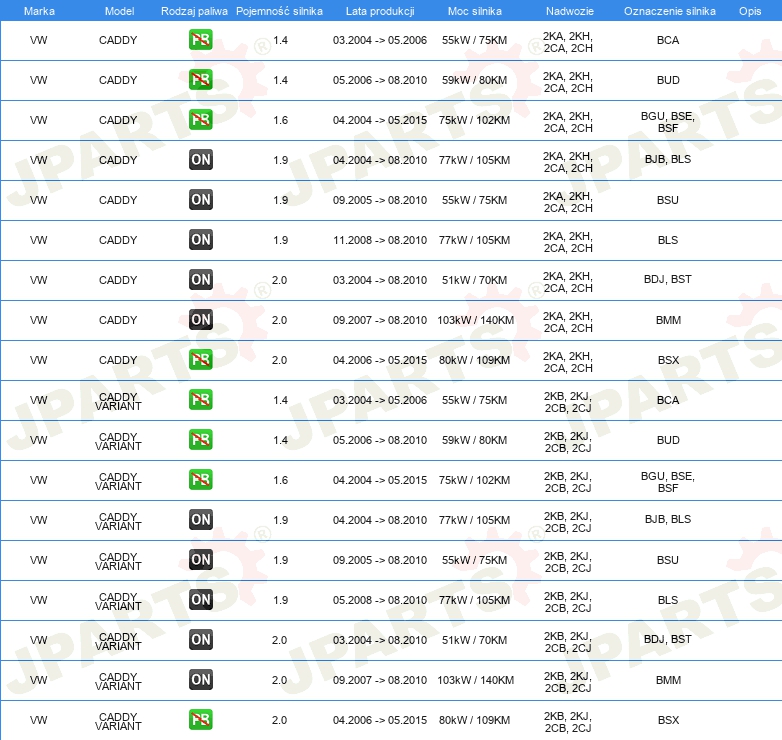
Task: Select engine code BUD in CADDY VARIANT row
Action: 668,440
